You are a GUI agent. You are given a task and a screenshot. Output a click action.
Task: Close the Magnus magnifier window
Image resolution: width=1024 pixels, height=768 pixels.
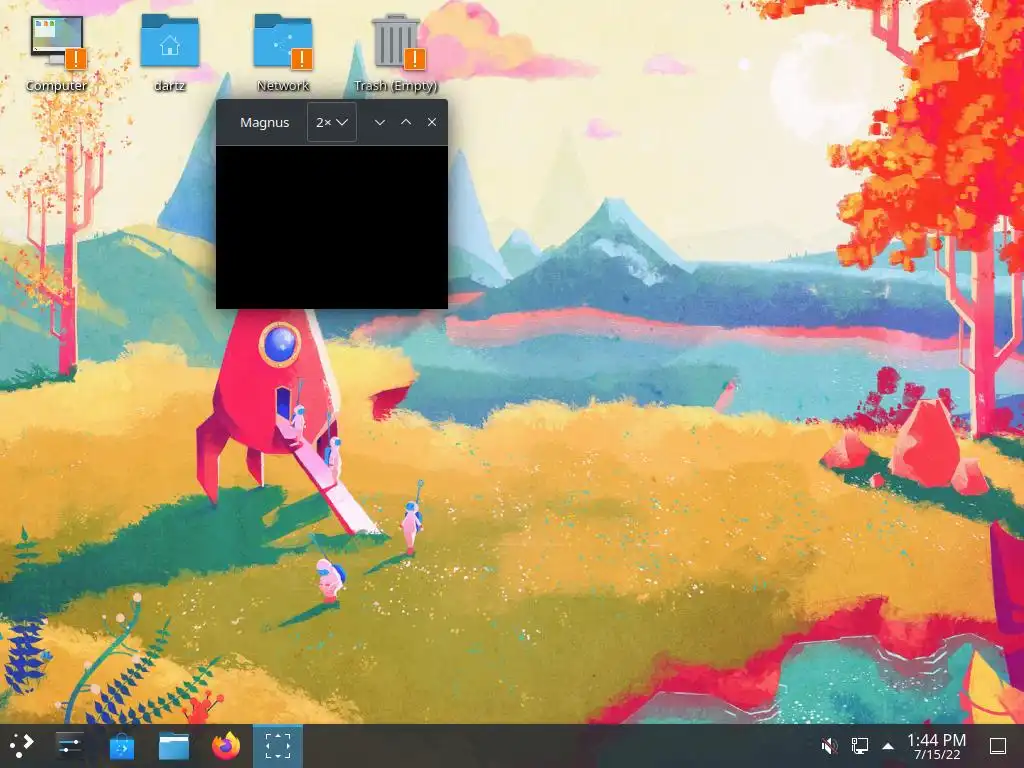(x=432, y=122)
